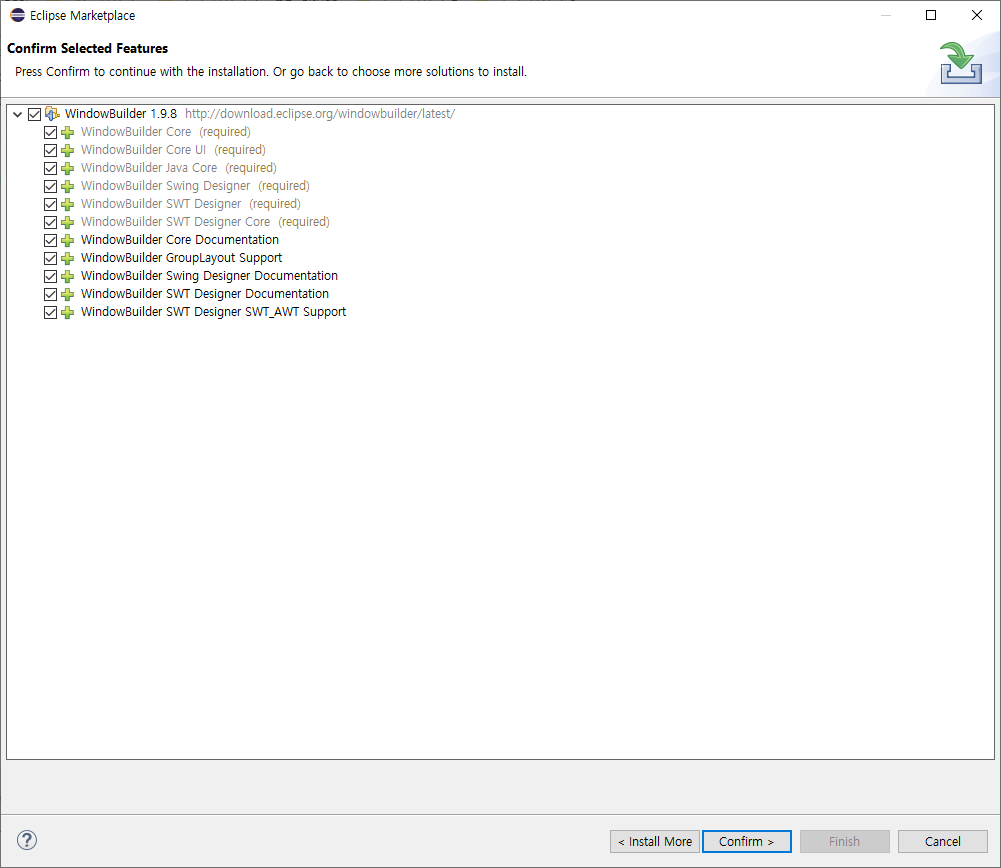
Task: Click plus icon beside Swing Designer Documentation
Action: pos(67,276)
